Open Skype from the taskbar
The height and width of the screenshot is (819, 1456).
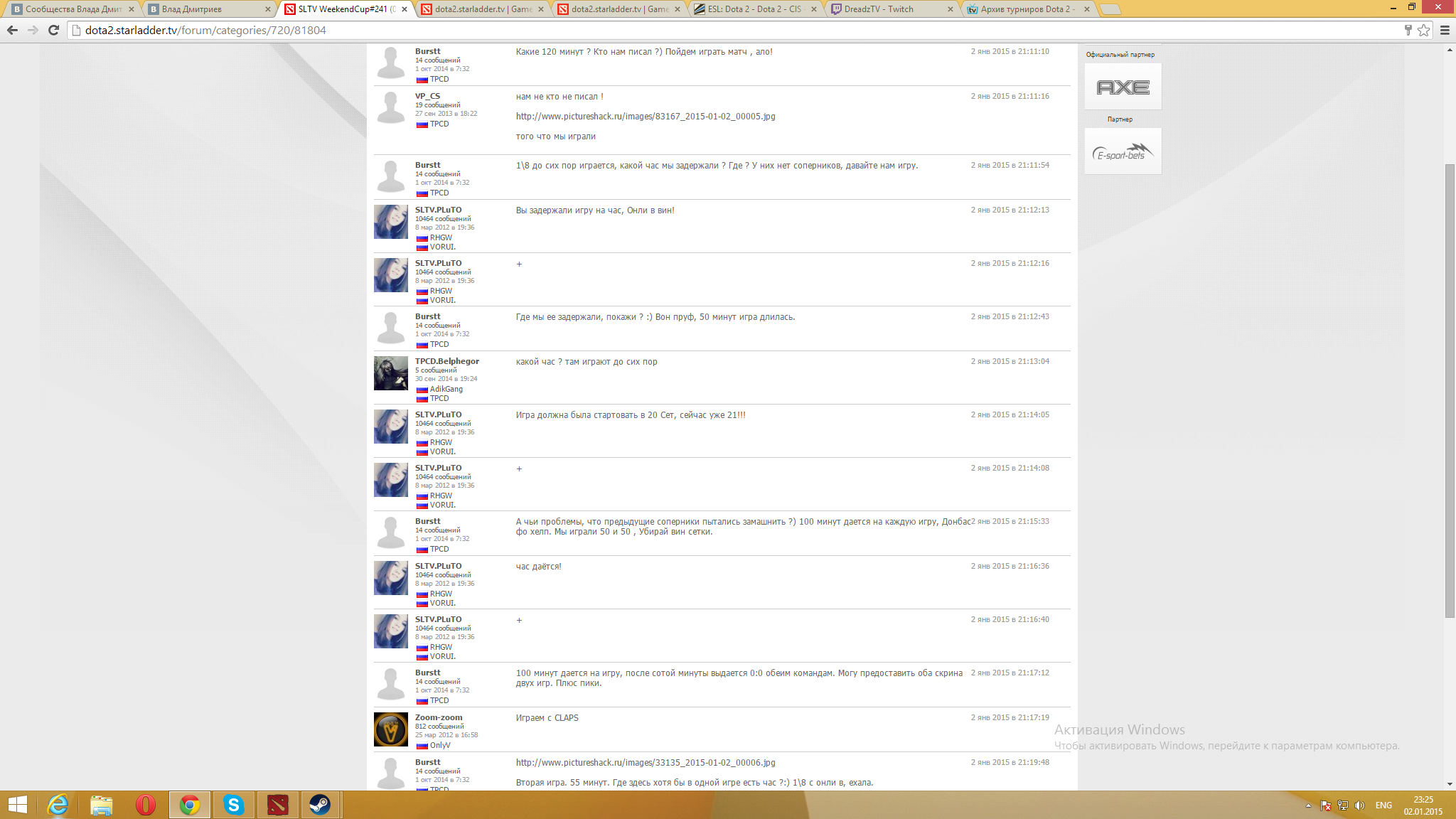click(x=233, y=805)
